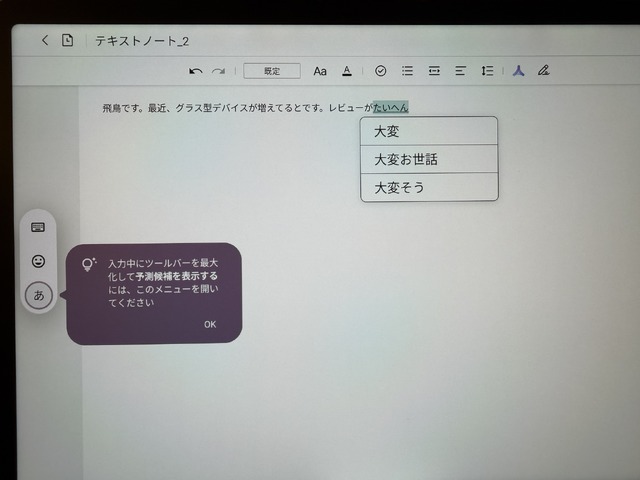Viewport: 640px width, 480px height.
Task: Click the indent icon in toolbar
Action: click(434, 71)
